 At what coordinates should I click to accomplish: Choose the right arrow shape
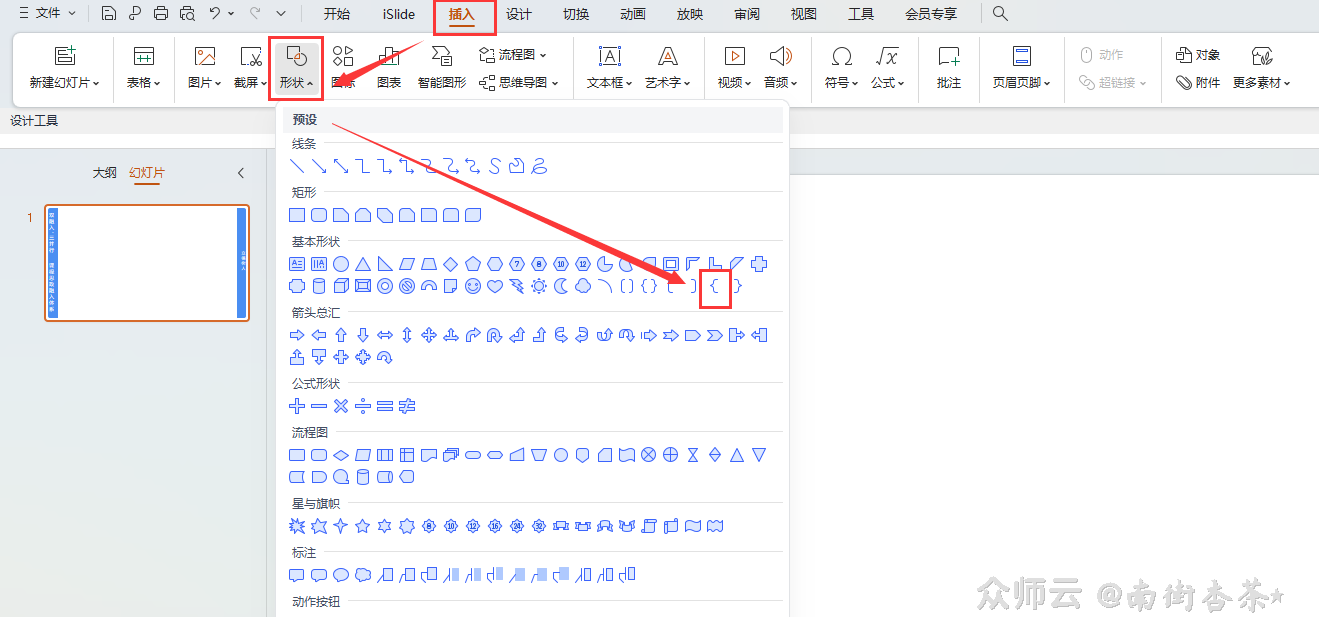(297, 335)
